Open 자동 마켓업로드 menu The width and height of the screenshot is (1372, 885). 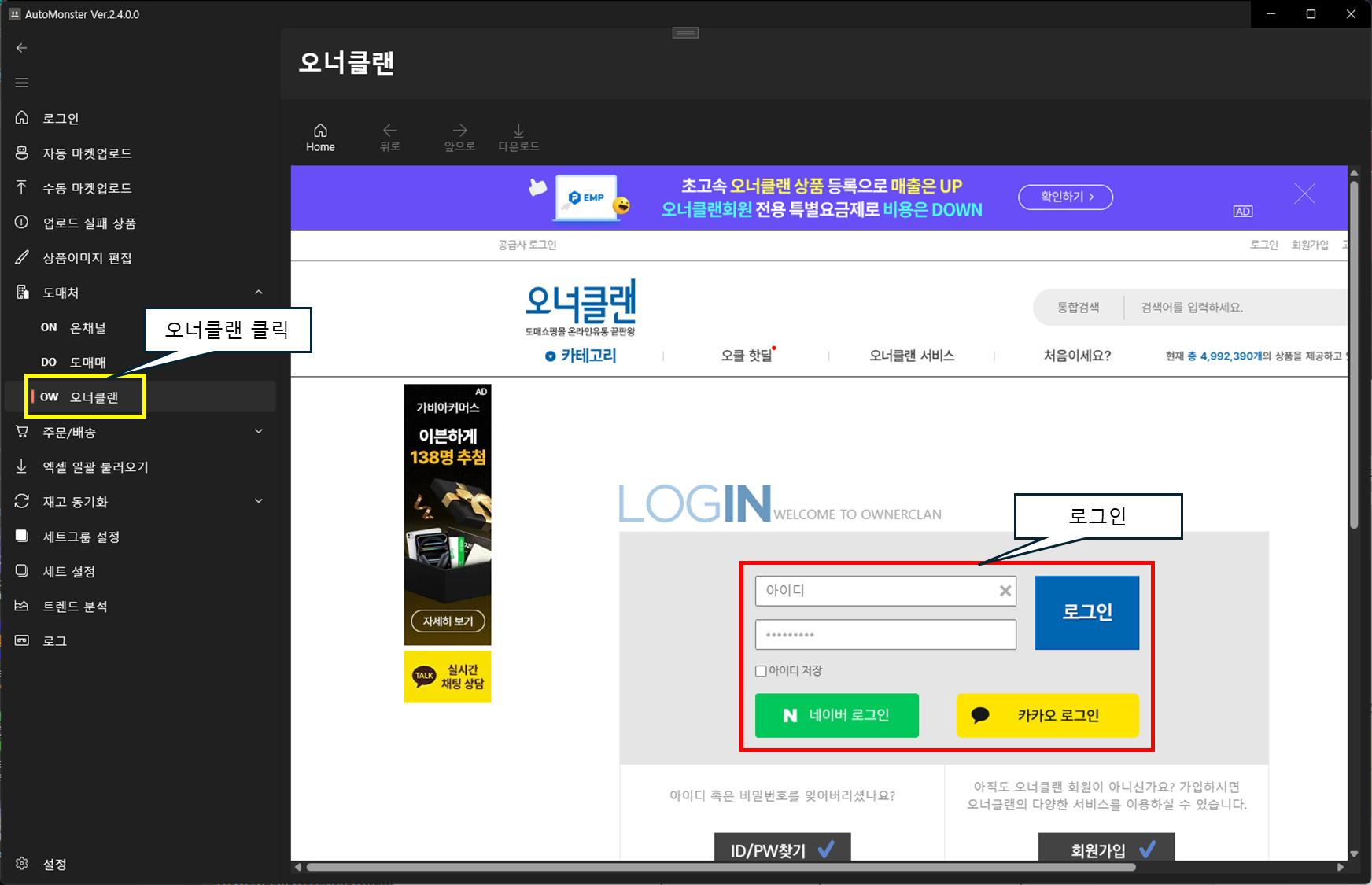click(140, 153)
